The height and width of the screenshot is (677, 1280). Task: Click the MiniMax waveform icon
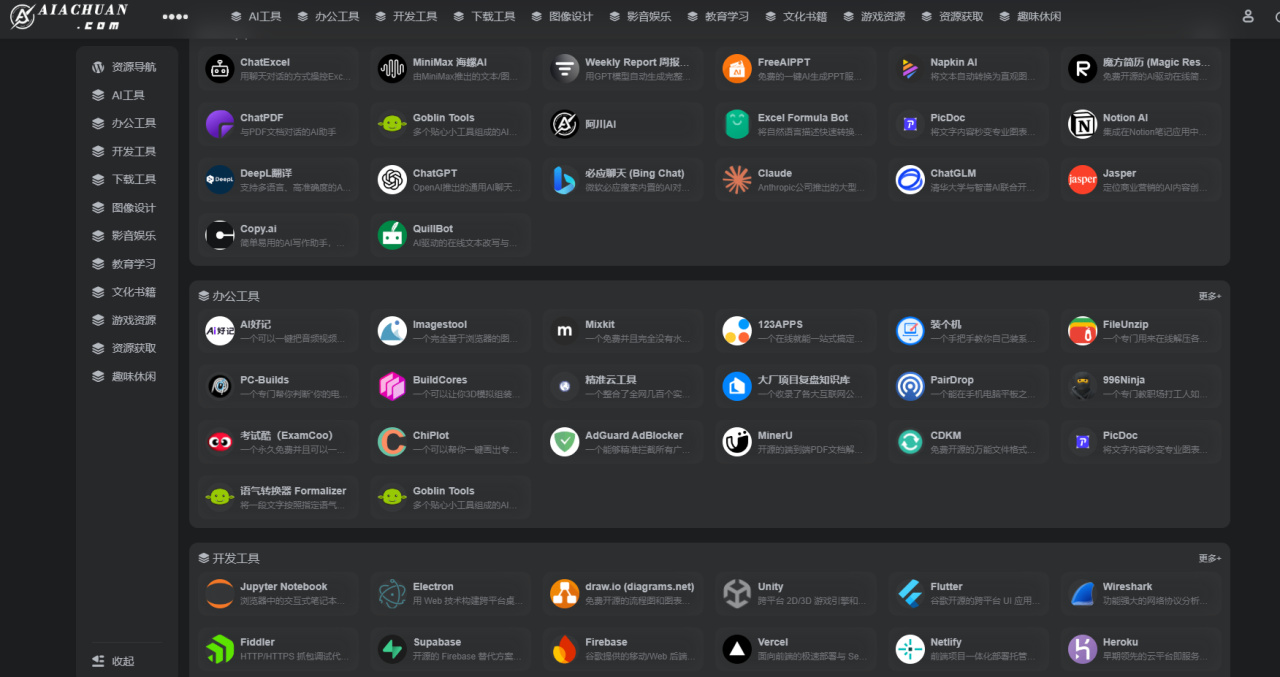pyautogui.click(x=392, y=68)
